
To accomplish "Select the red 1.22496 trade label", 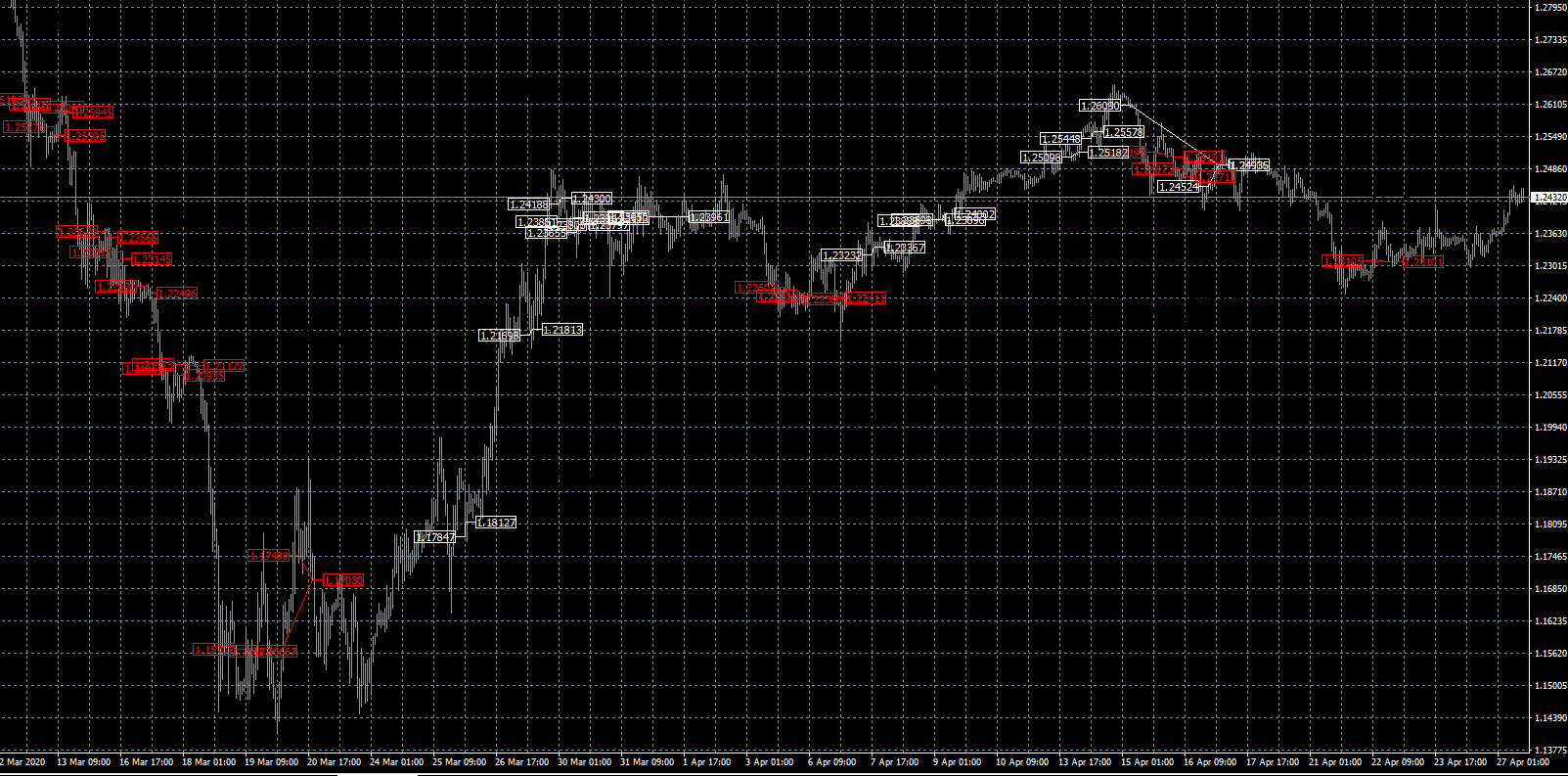I will (x=177, y=294).
